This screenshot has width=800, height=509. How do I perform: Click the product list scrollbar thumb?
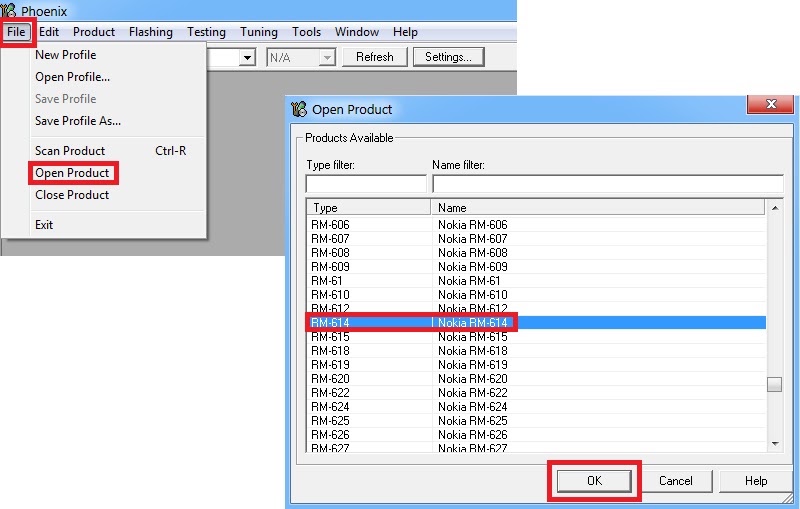tap(774, 385)
